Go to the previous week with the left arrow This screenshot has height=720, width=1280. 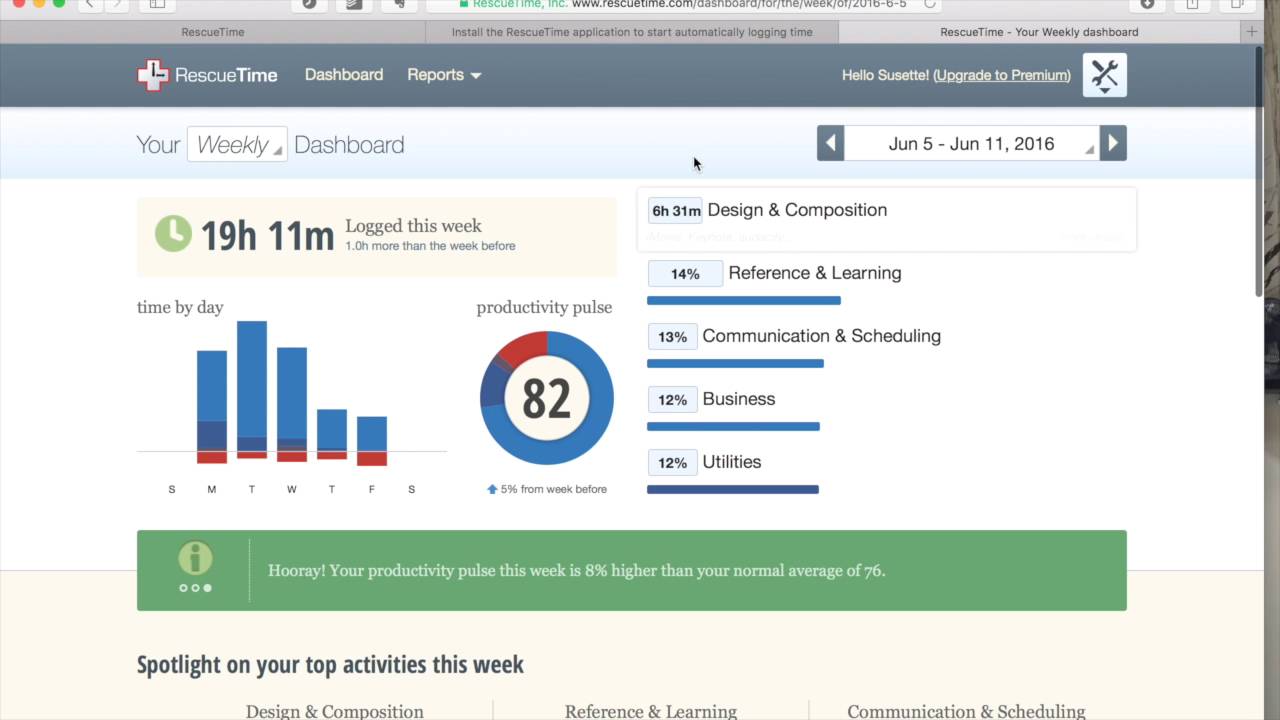(x=830, y=143)
